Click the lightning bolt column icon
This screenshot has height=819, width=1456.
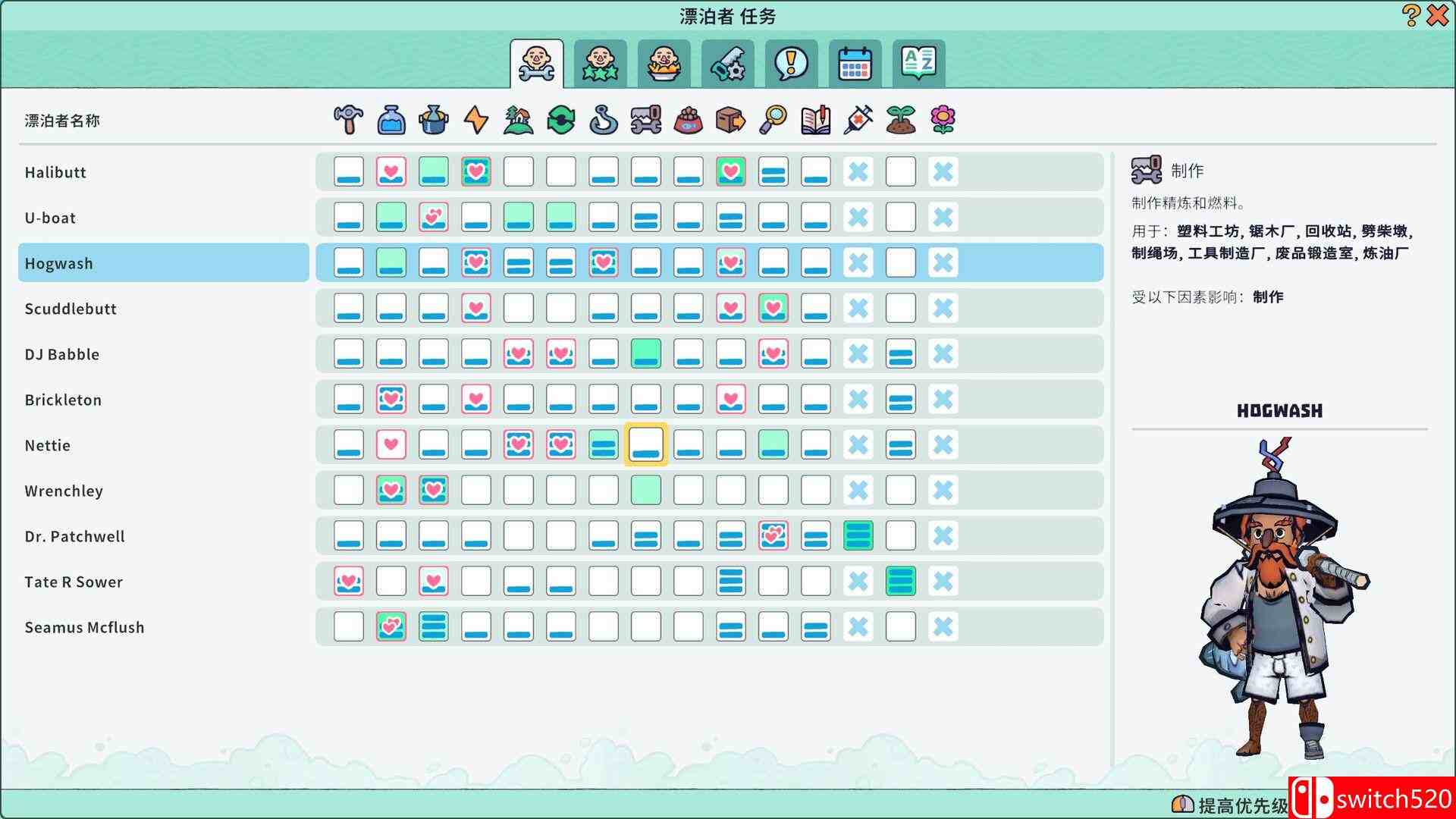point(476,120)
